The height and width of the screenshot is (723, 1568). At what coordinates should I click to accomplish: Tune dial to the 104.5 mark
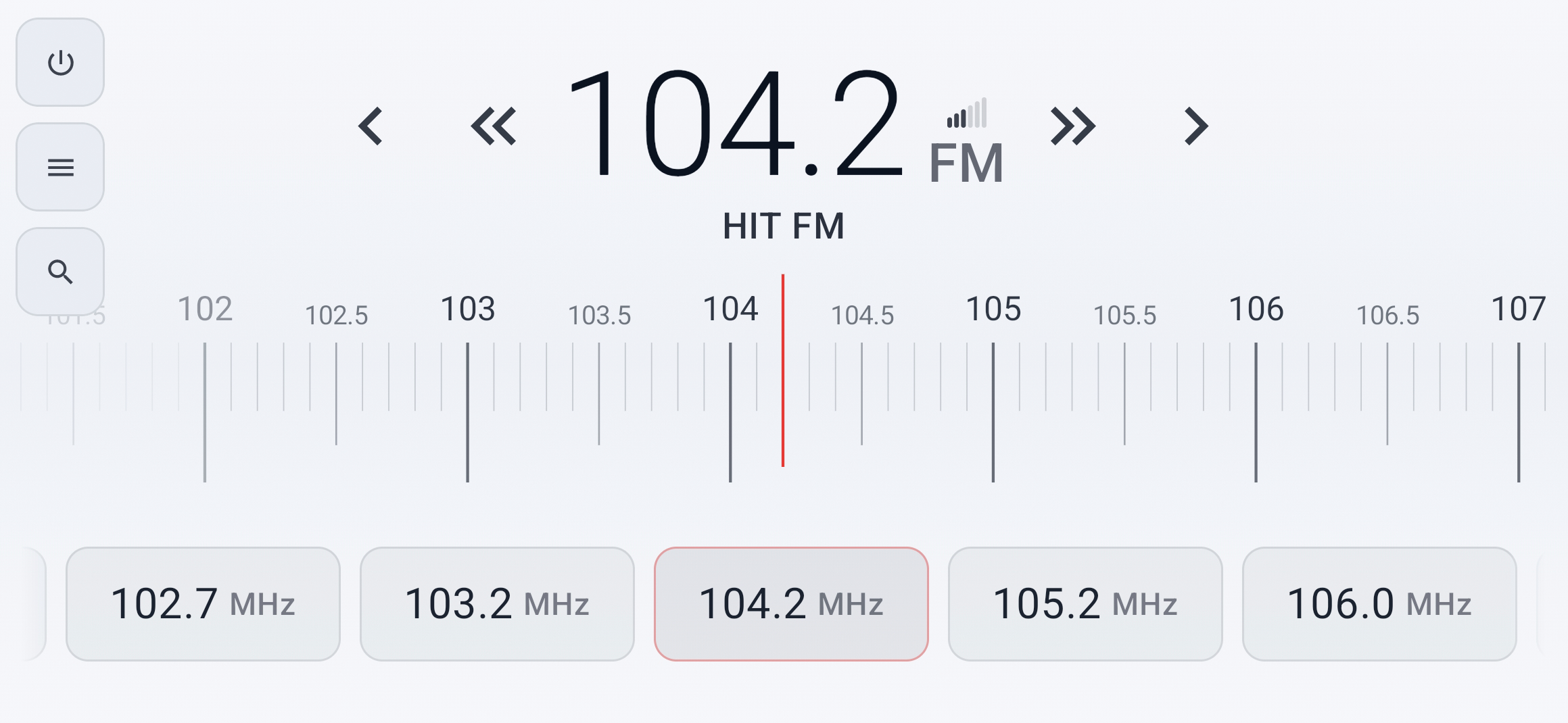[862, 316]
